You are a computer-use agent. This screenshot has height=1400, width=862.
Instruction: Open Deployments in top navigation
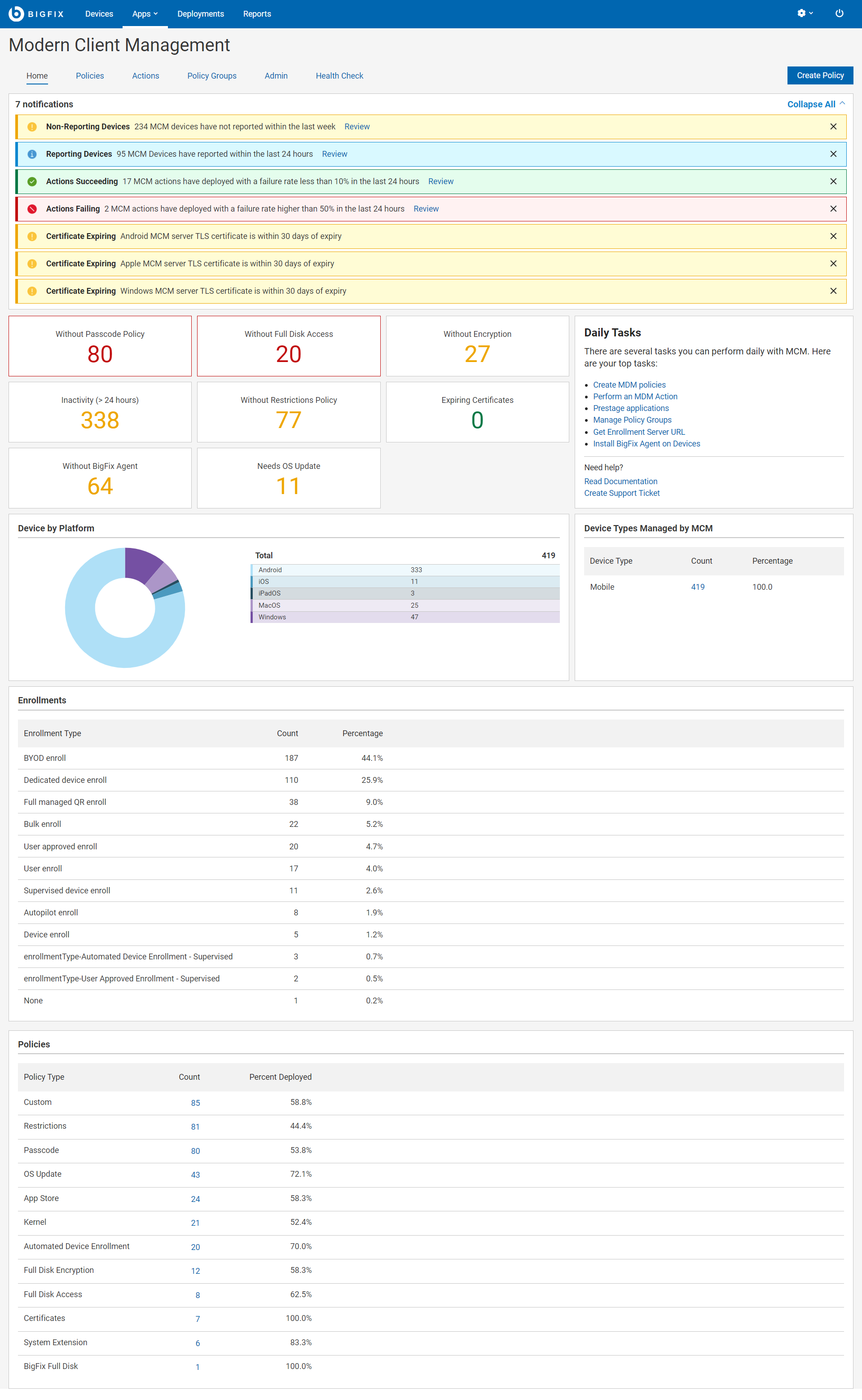click(x=200, y=13)
